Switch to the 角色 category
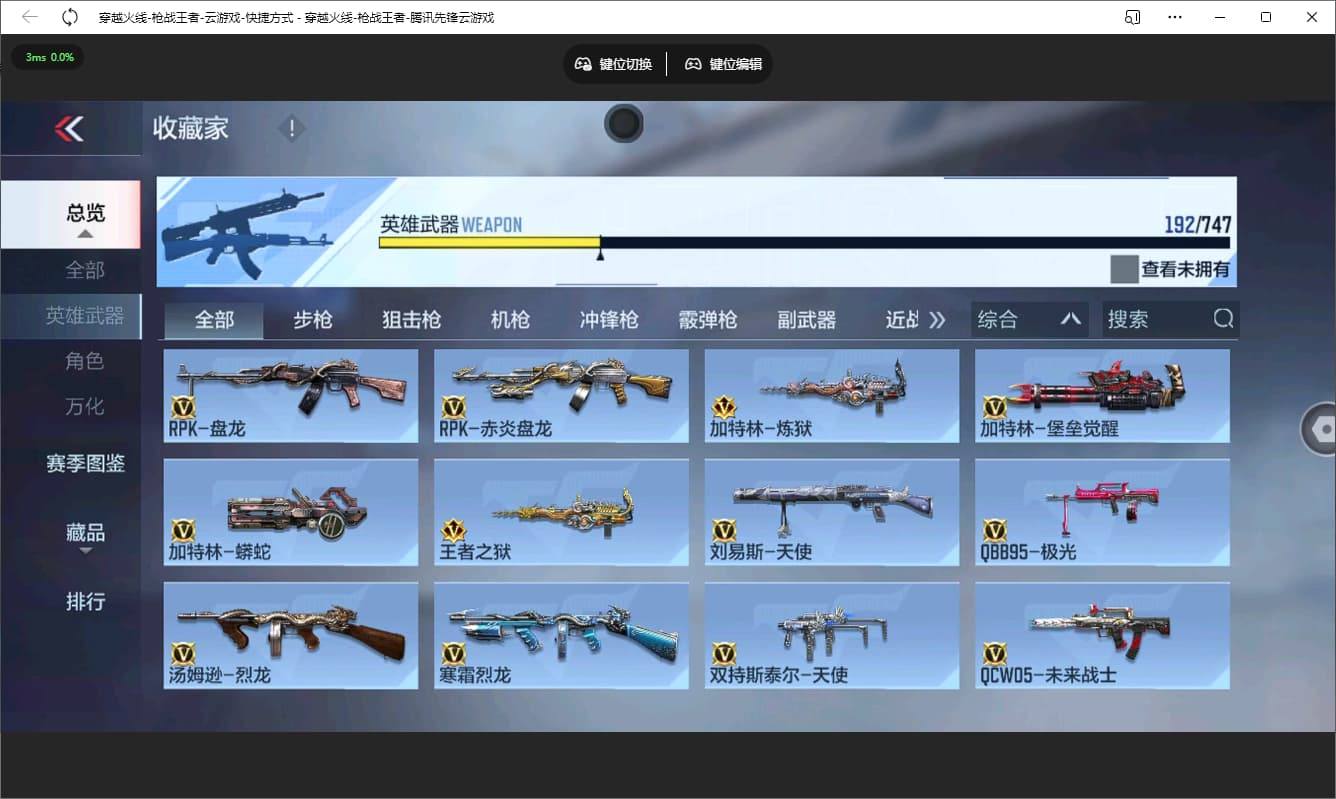Image resolution: width=1336 pixels, height=799 pixels. (x=86, y=361)
